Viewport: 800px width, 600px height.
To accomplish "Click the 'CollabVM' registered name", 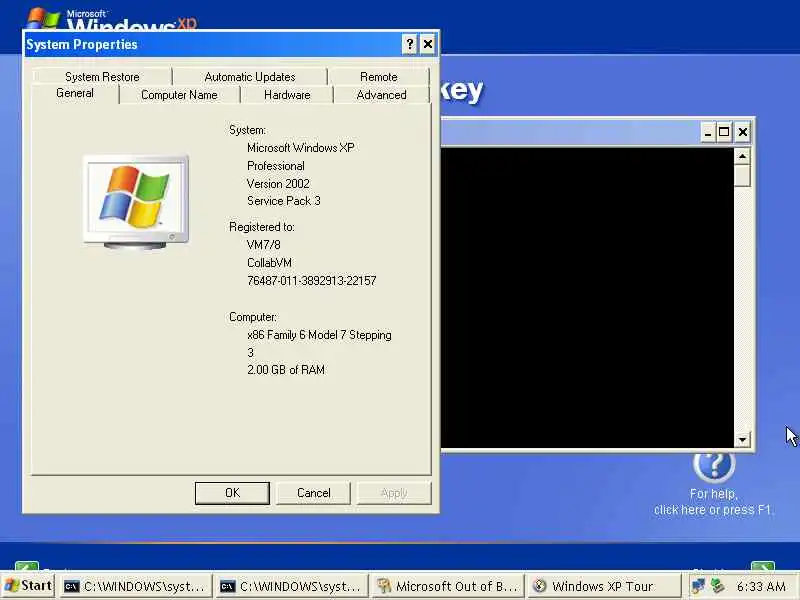I will 269,263.
